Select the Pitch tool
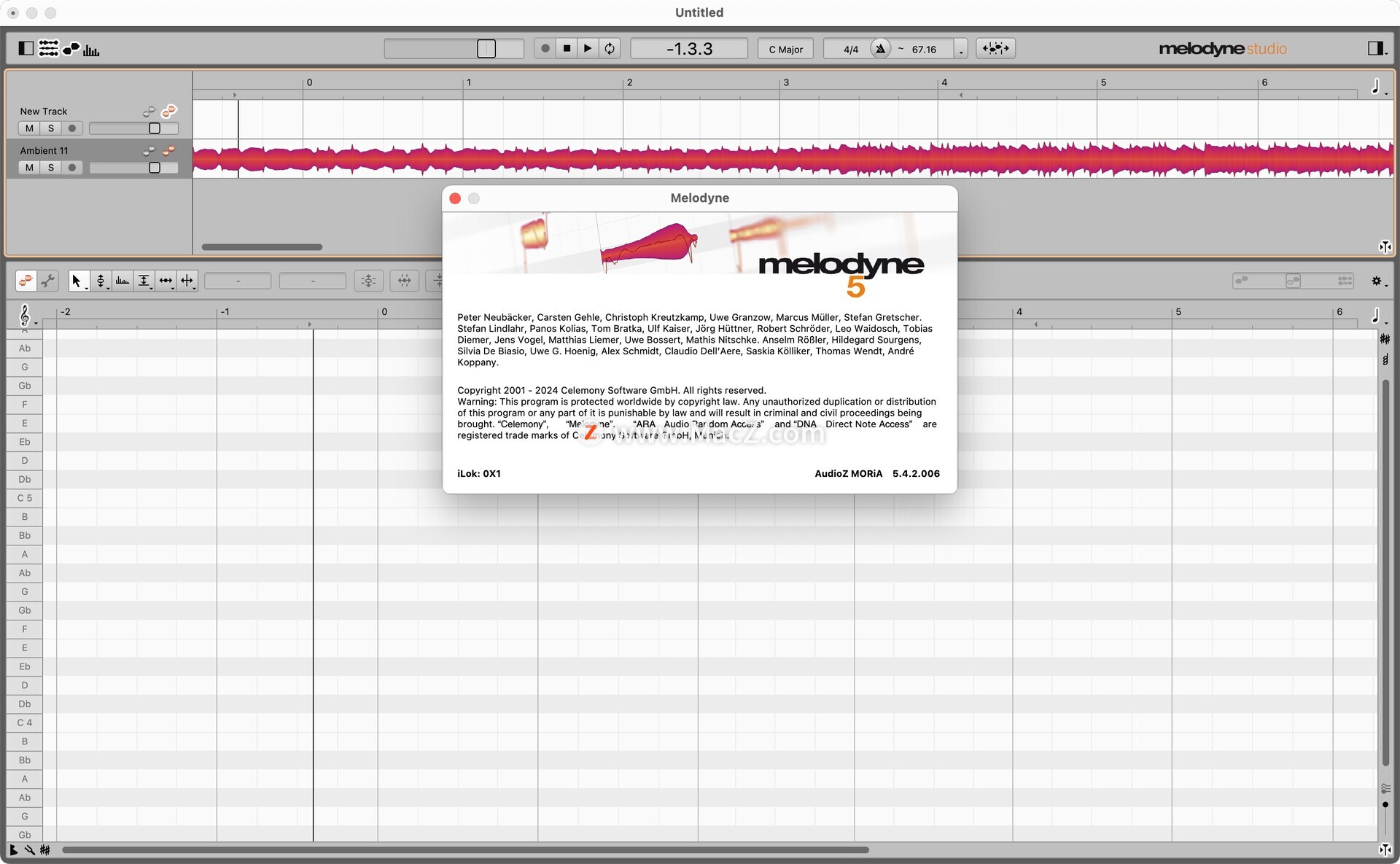1400x864 pixels. pos(101,281)
